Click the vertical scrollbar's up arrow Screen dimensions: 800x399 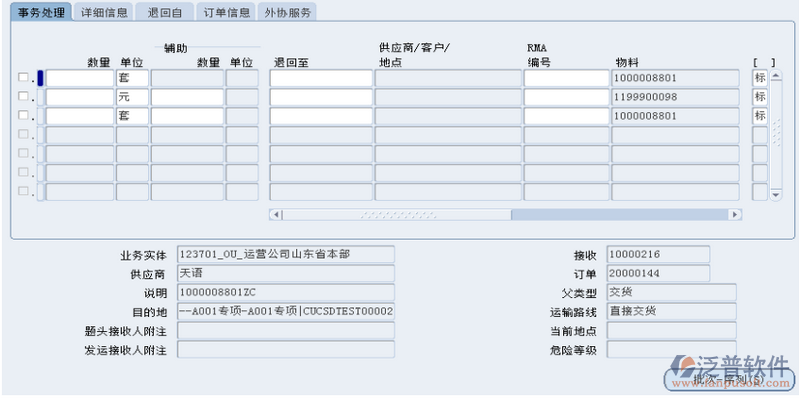tap(776, 76)
